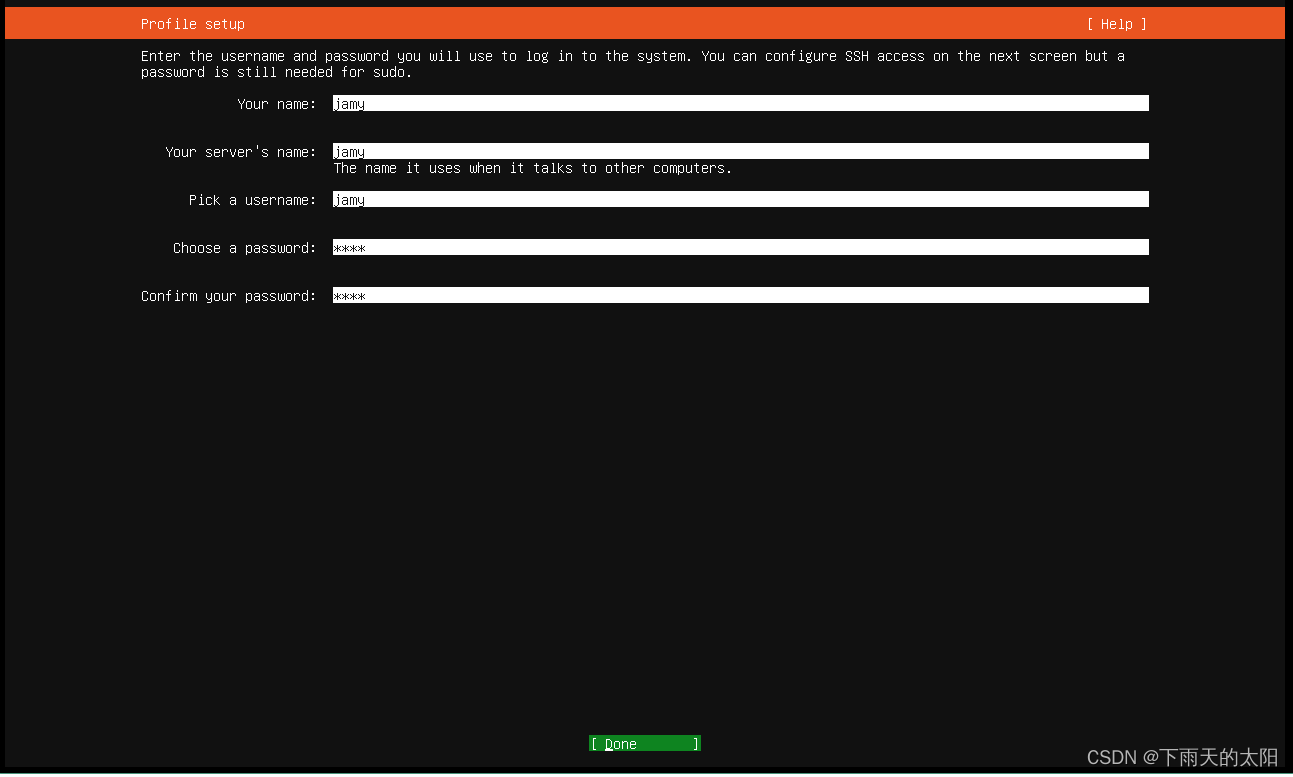Focus the 'Choose a password' field
Screen dimensions: 1293x777
(x=740, y=247)
